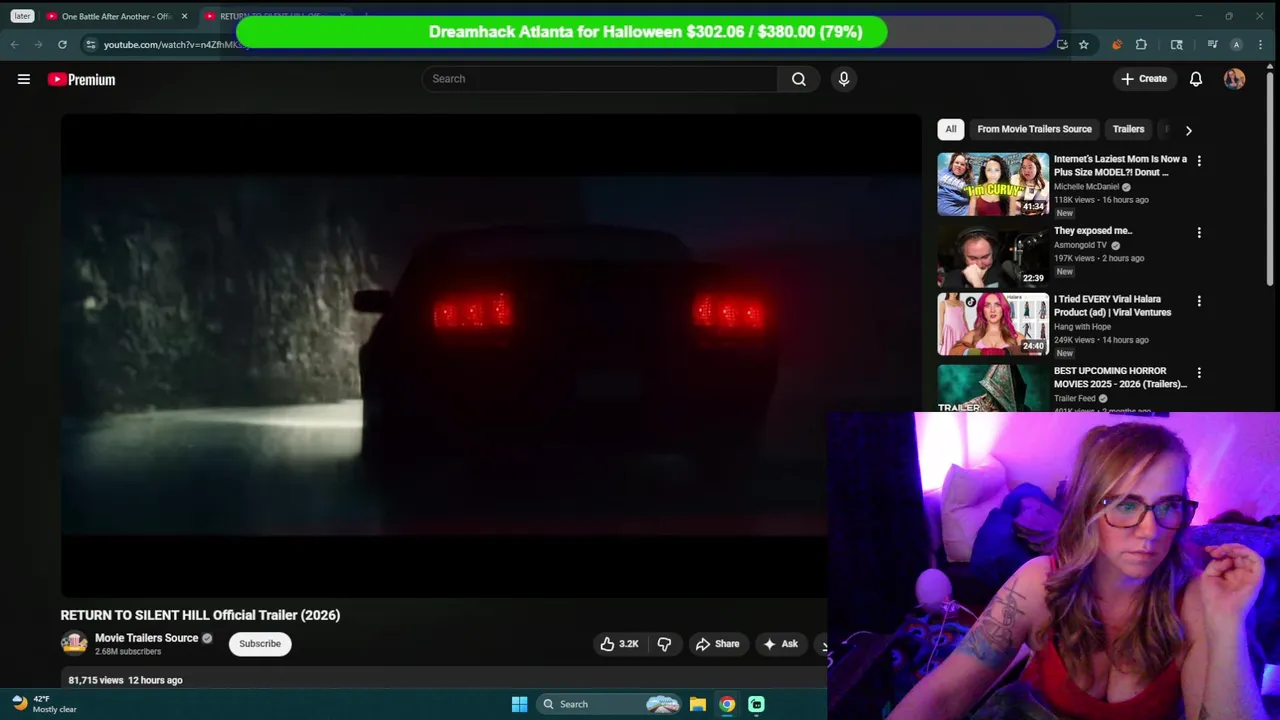Open Best Upcoming Horror Movies video title

point(1120,377)
